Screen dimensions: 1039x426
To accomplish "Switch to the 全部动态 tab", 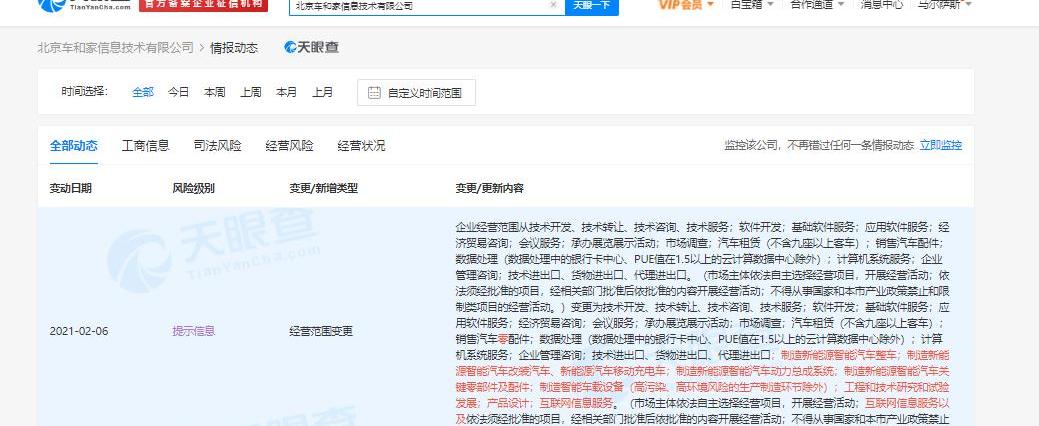I will (74, 146).
